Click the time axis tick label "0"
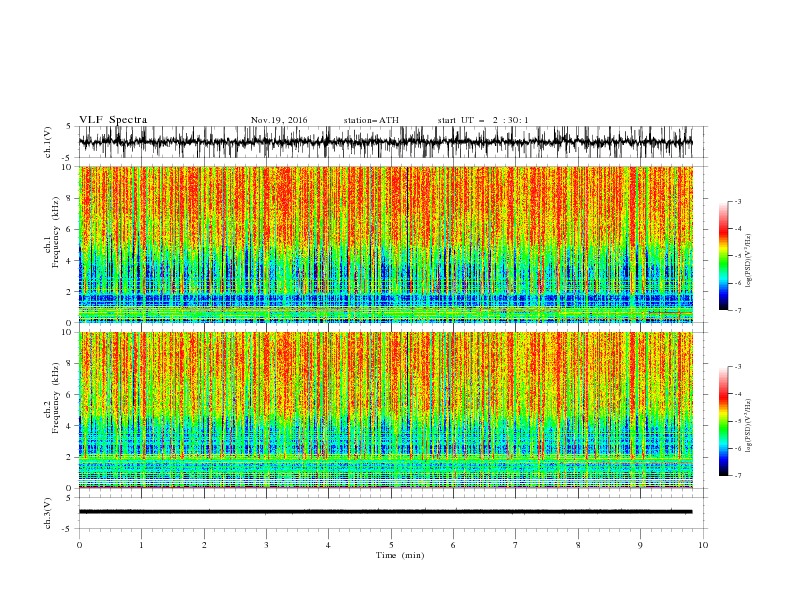 [79, 545]
